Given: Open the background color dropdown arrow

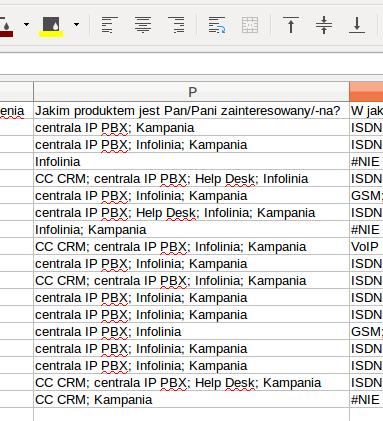Looking at the screenshot, I should pyautogui.click(x=76, y=24).
